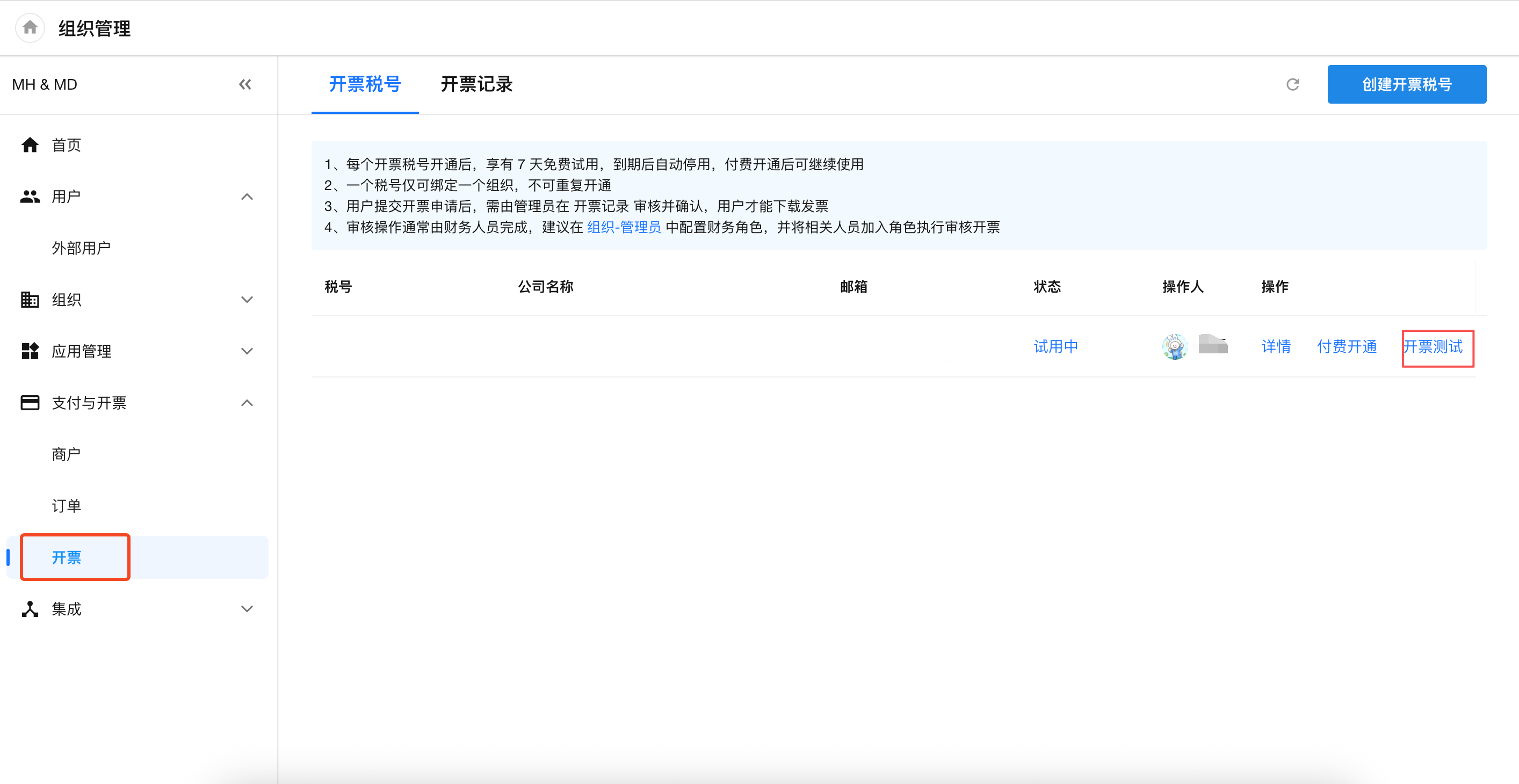
Task: Click the 用户 people icon in sidebar
Action: coord(30,197)
